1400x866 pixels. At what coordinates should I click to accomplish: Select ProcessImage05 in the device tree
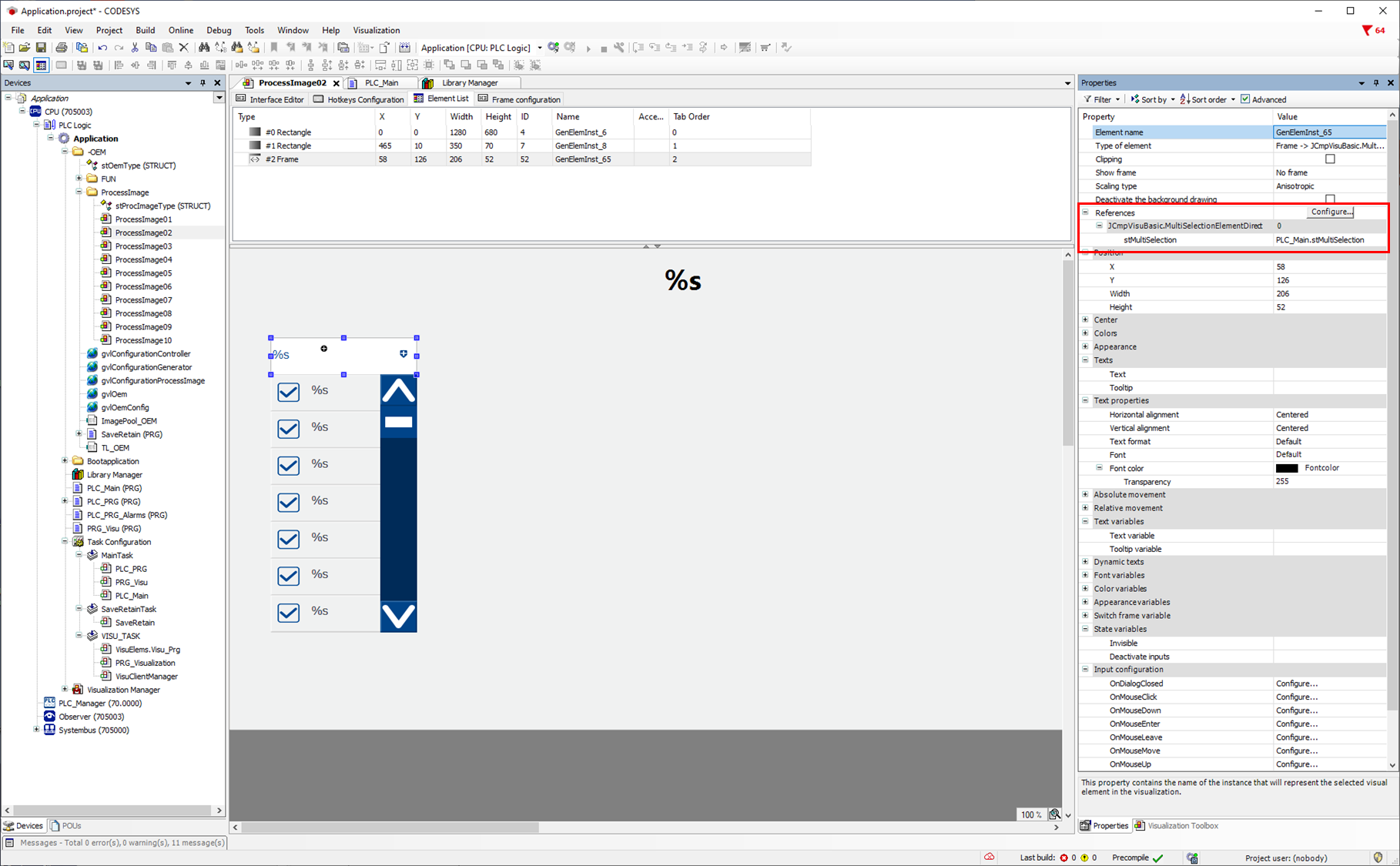(143, 273)
